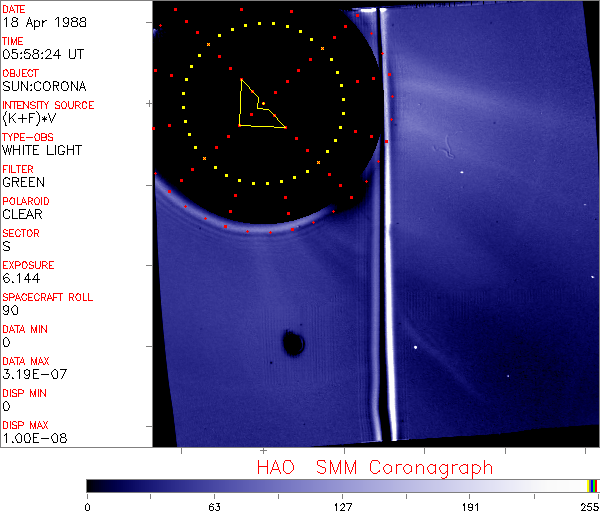Select the SUN:CORONA object value
The image size is (600, 512).
(x=44, y=86)
